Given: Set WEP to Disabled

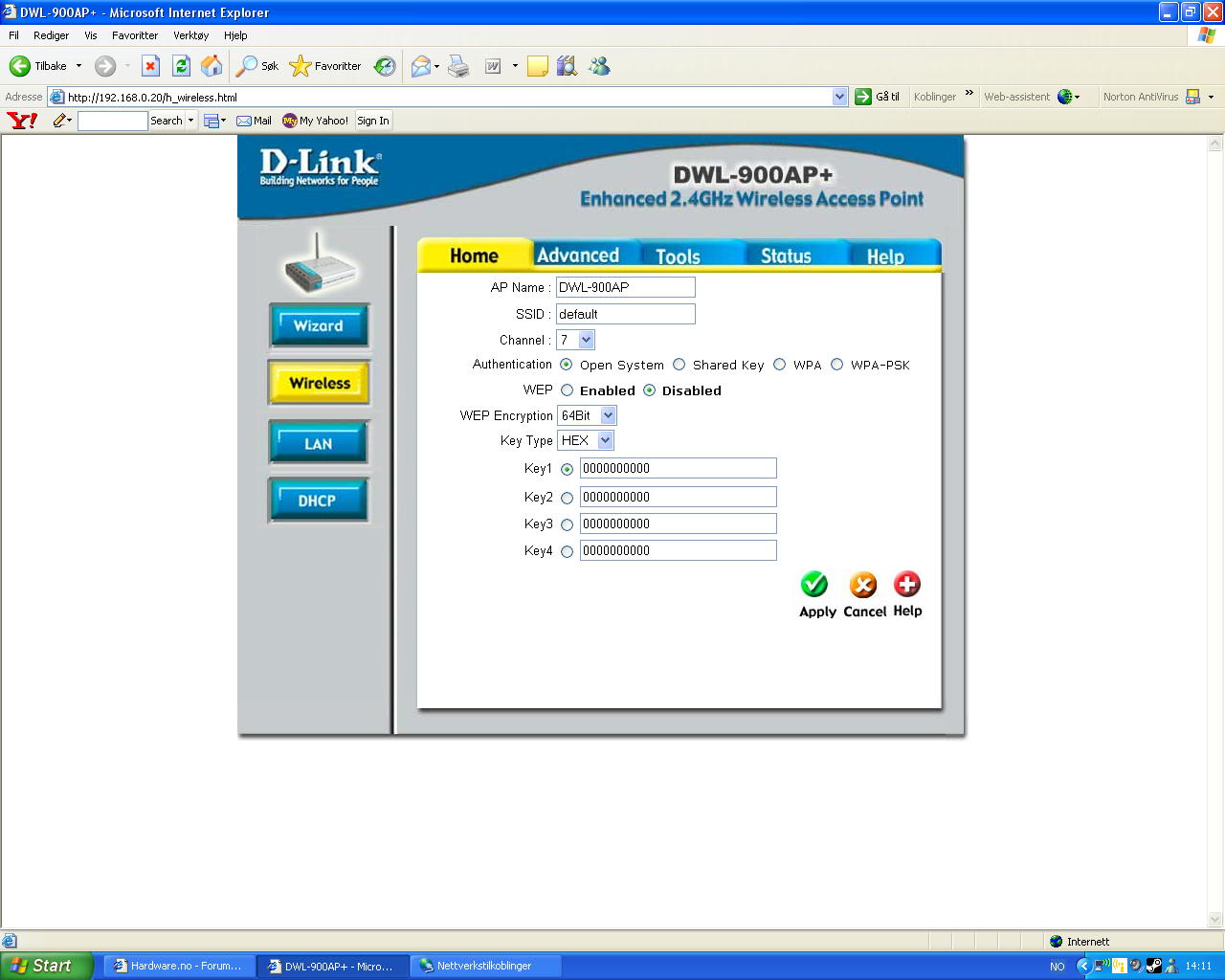Looking at the screenshot, I should (x=650, y=390).
